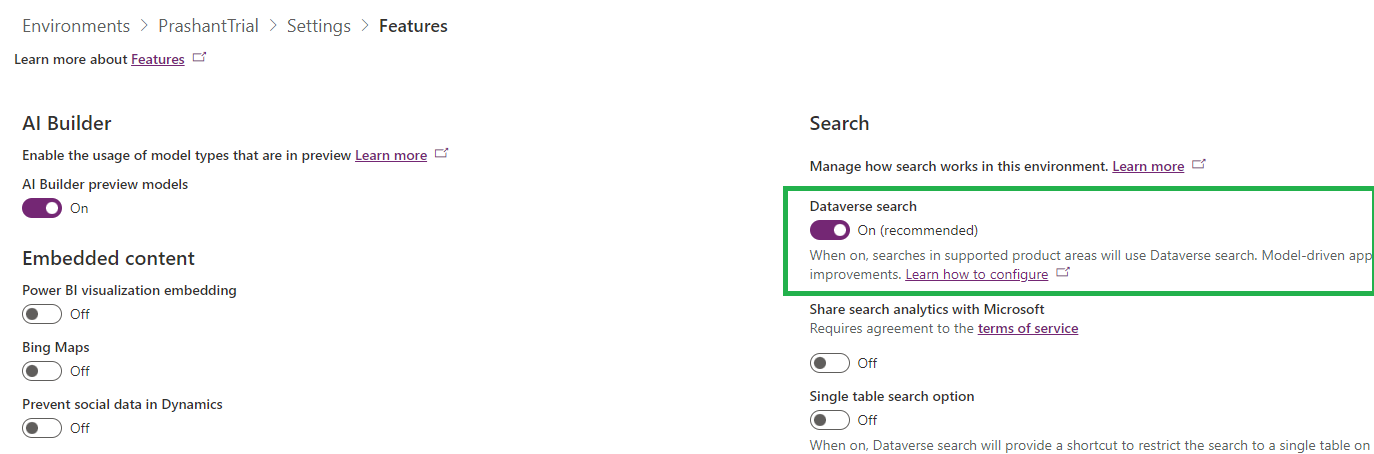This screenshot has width=1374, height=454.
Task: Click Learn more link under AI Builder
Action: (x=391, y=155)
